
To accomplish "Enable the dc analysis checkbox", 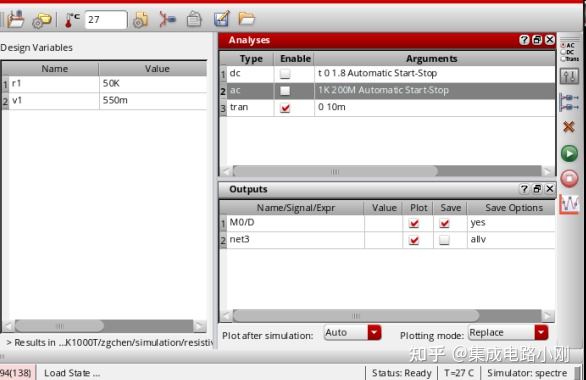I will coord(285,74).
